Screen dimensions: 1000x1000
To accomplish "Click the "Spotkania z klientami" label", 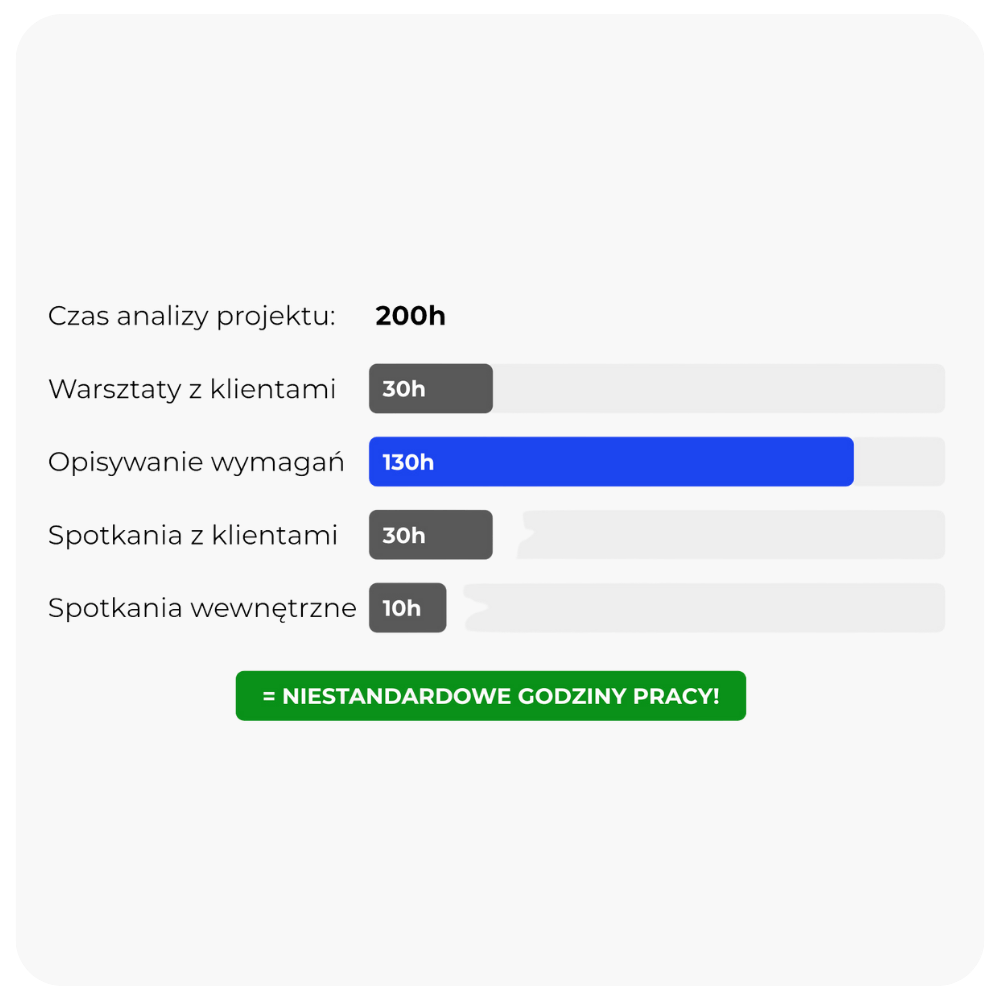I will [193, 535].
